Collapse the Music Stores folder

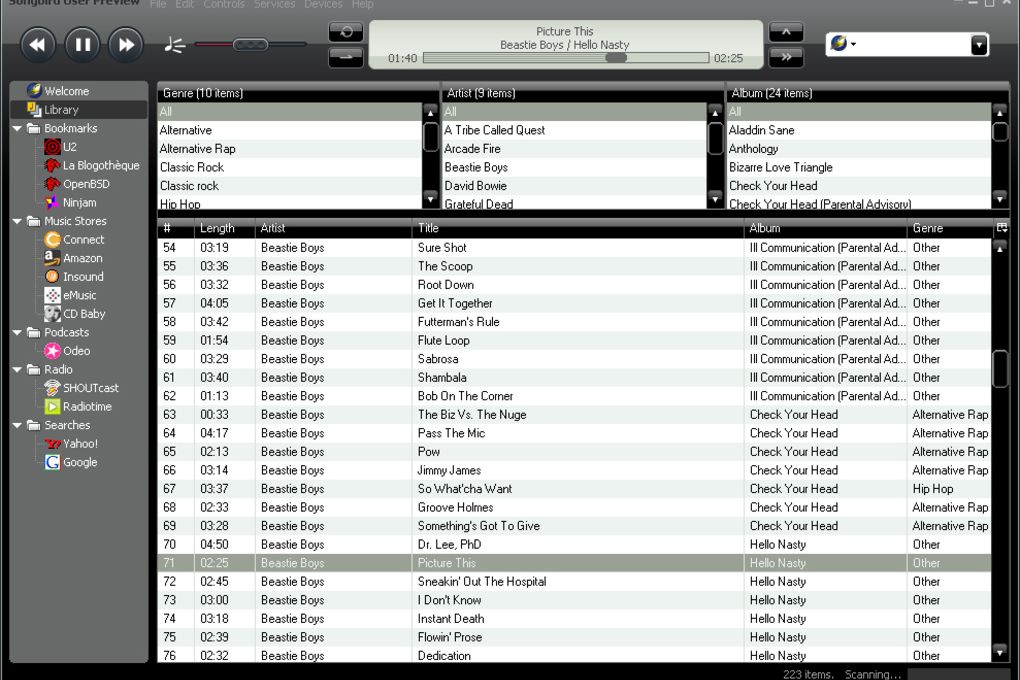click(17, 221)
